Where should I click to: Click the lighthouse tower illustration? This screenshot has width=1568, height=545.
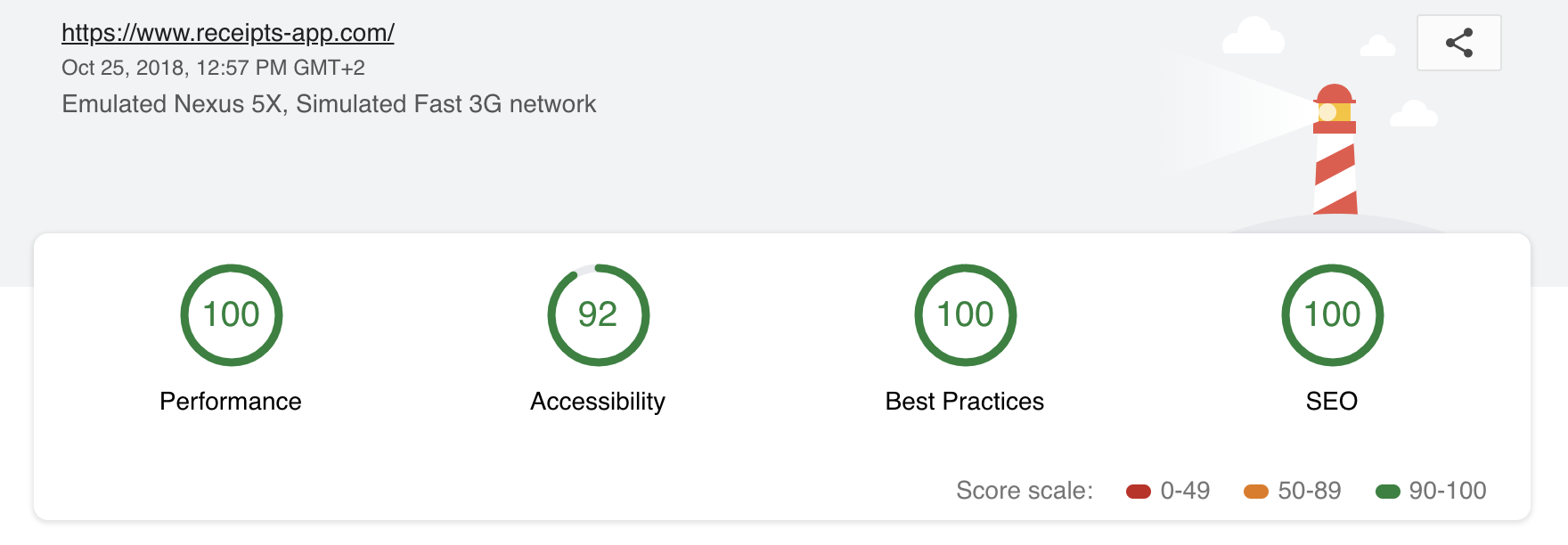click(x=1335, y=151)
